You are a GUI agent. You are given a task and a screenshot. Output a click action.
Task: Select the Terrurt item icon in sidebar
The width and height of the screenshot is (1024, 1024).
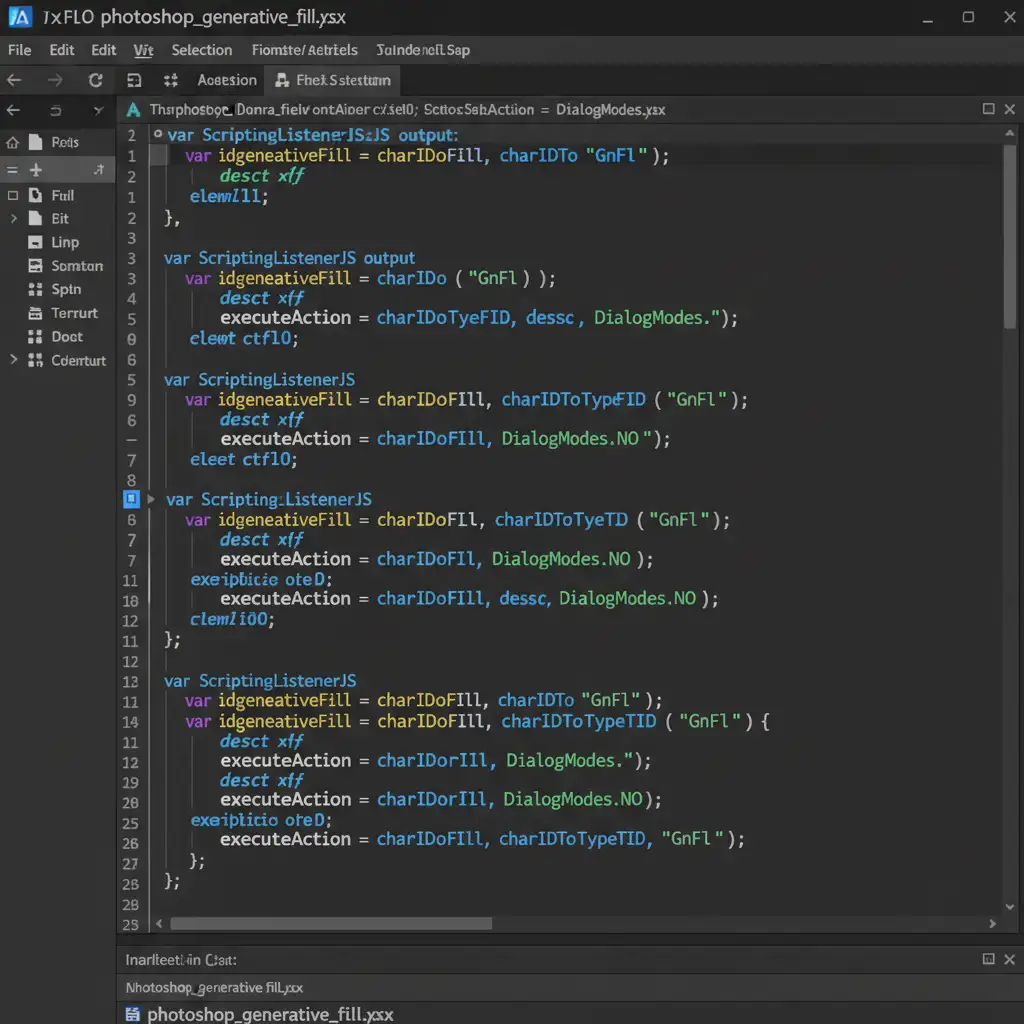click(35, 313)
